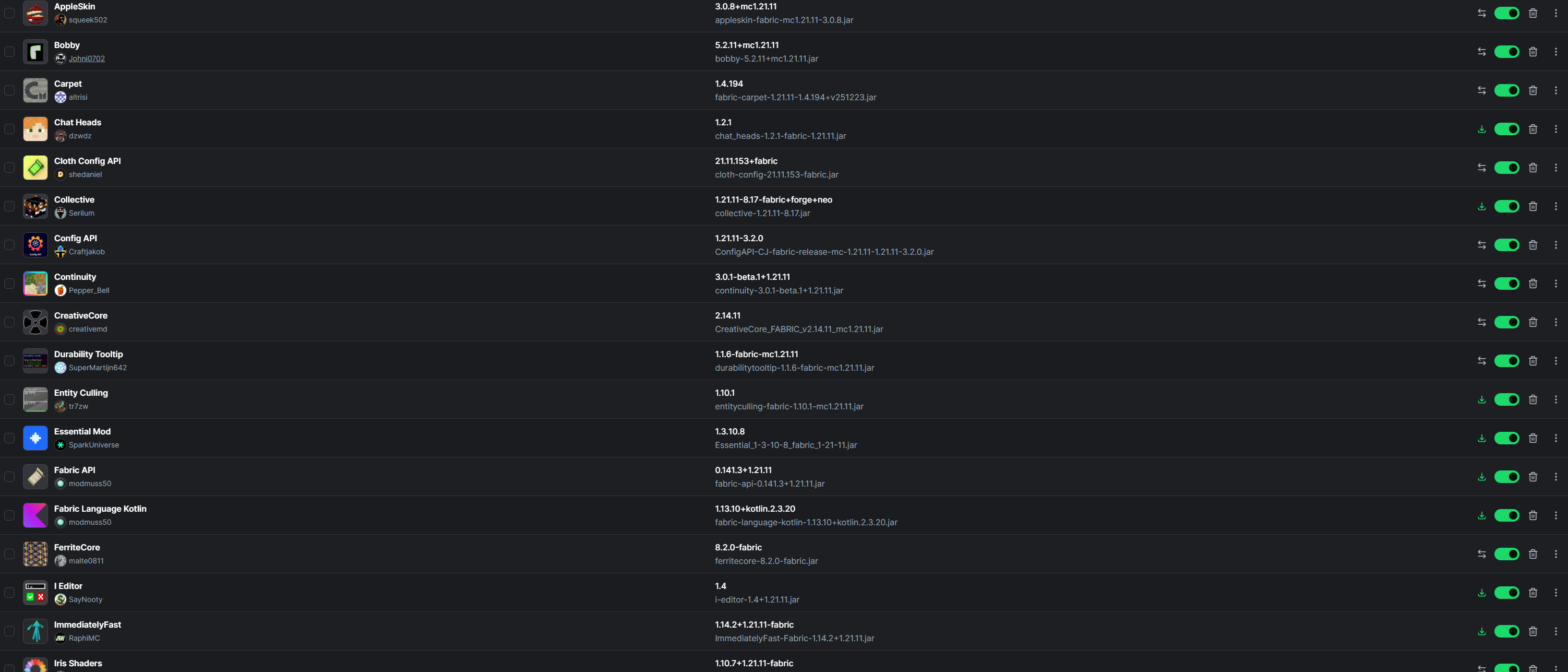Image resolution: width=1568 pixels, height=672 pixels.
Task: Delete the AppleSkin mod
Action: point(1533,13)
